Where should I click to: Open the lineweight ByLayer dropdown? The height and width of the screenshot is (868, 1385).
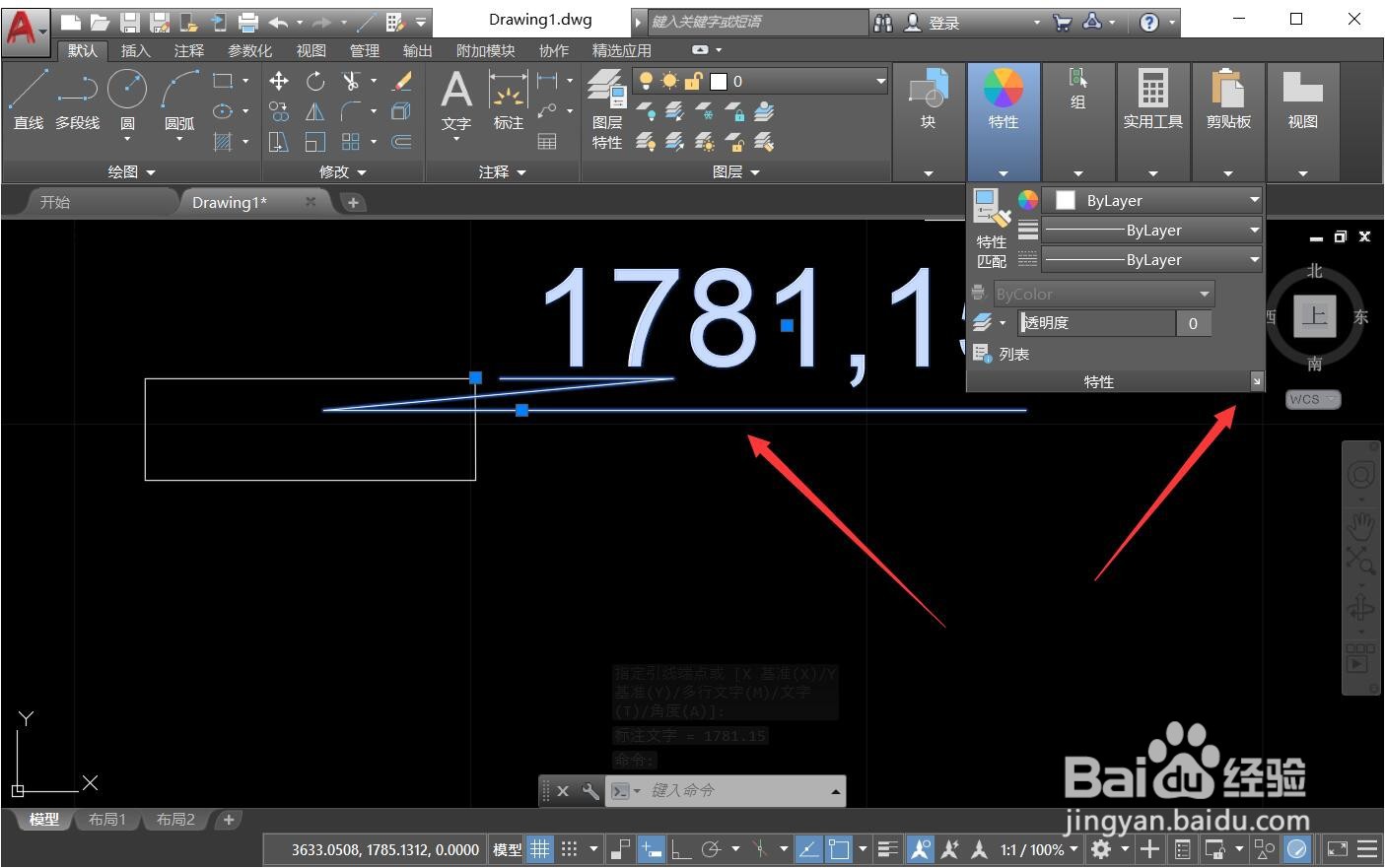click(1152, 230)
